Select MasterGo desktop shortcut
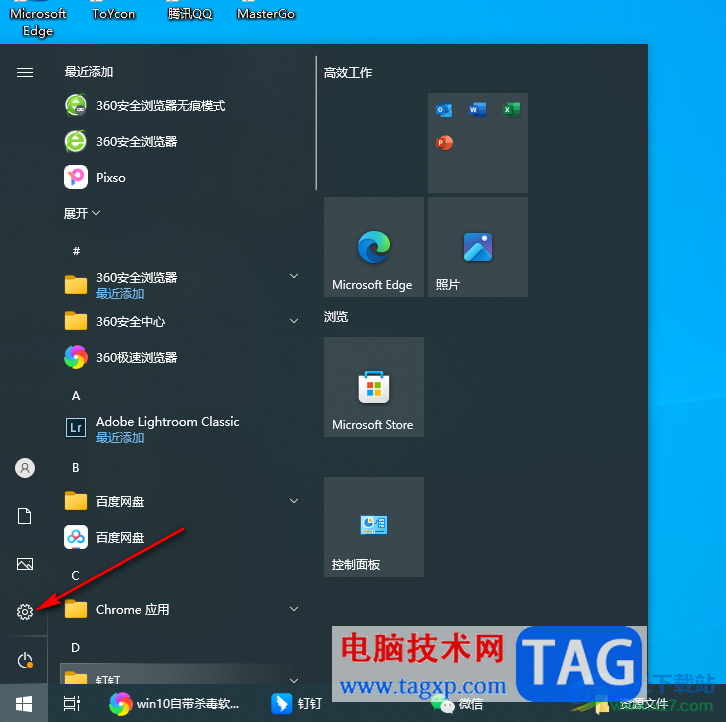Image resolution: width=726 pixels, height=722 pixels. point(266,11)
